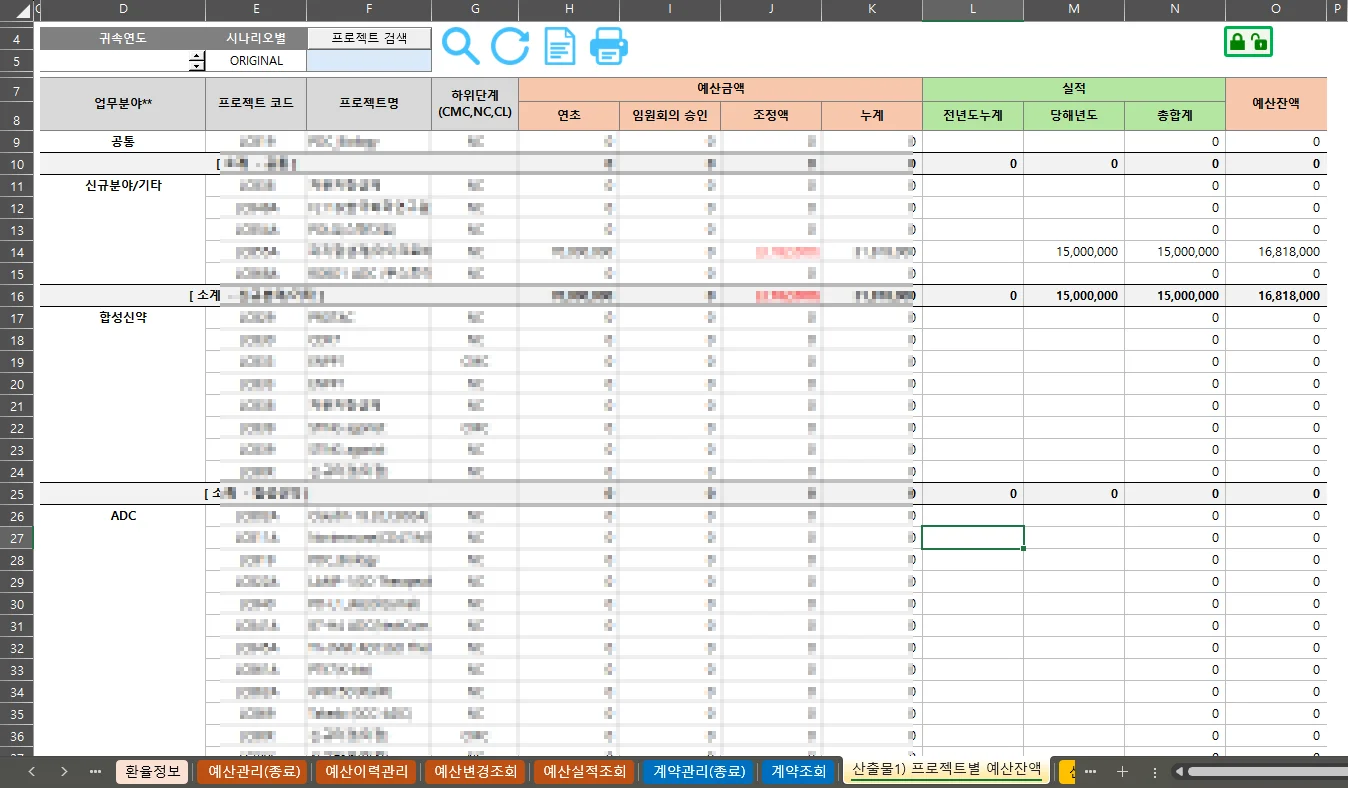This screenshot has width=1348, height=788.
Task: Click the magnifier search icon
Action: click(461, 47)
